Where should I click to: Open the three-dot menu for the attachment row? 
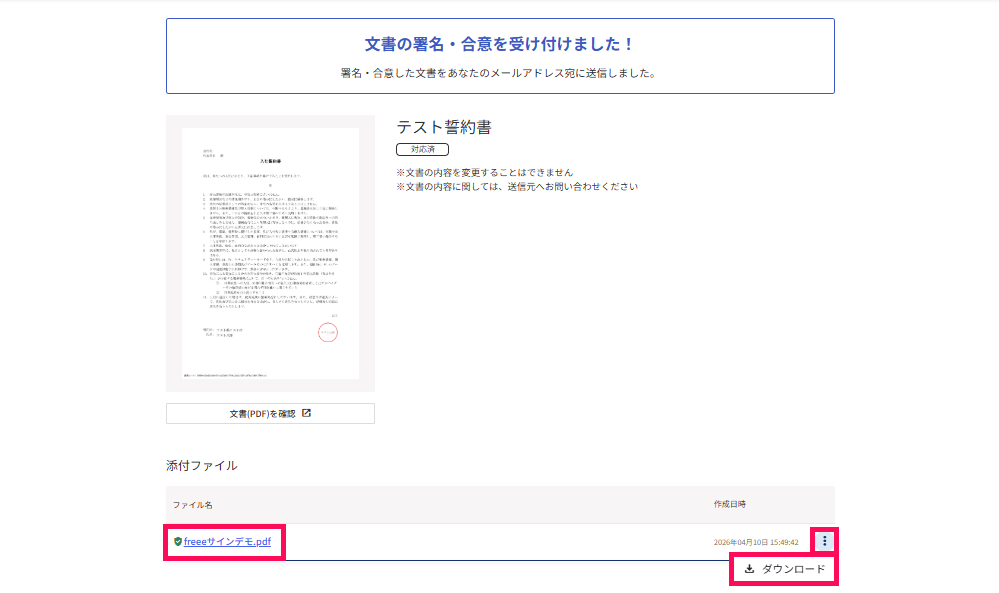[824, 541]
